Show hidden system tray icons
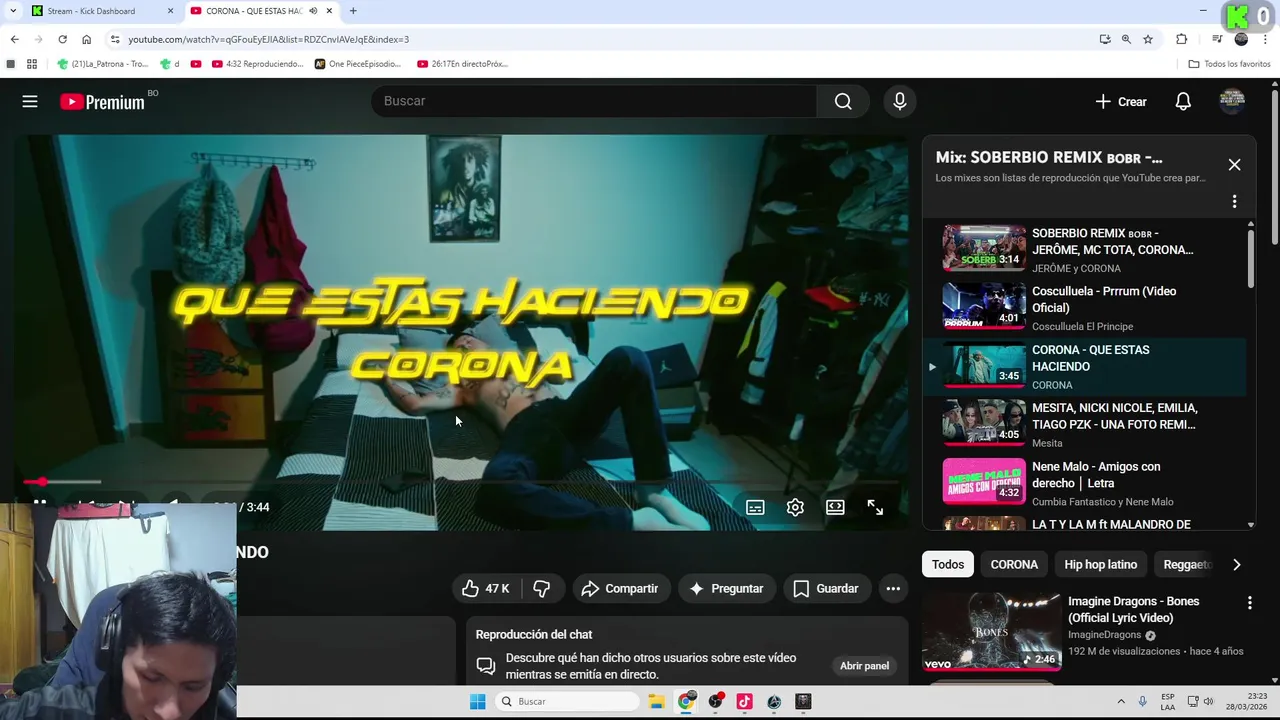1280x720 pixels. (x=1120, y=702)
